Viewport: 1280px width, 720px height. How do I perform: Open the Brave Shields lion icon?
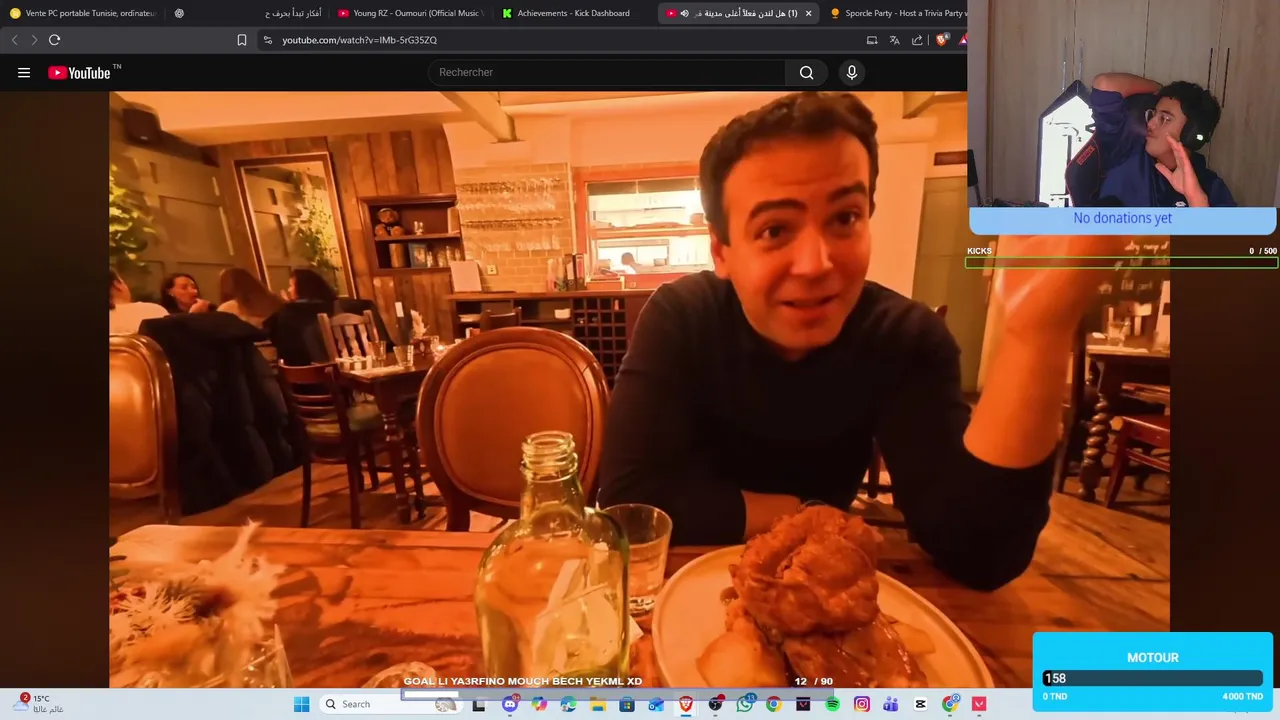tap(942, 40)
